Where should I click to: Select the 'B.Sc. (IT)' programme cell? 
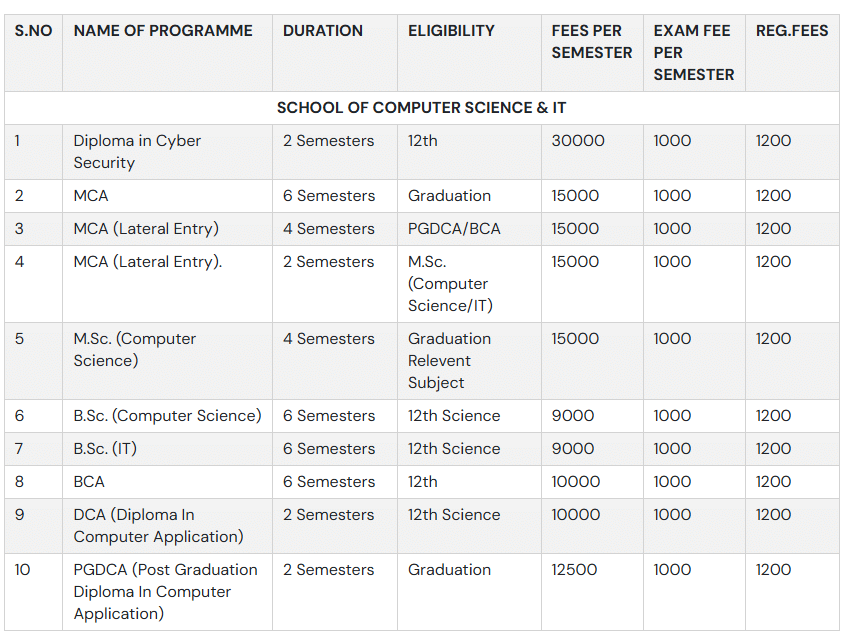[105, 449]
